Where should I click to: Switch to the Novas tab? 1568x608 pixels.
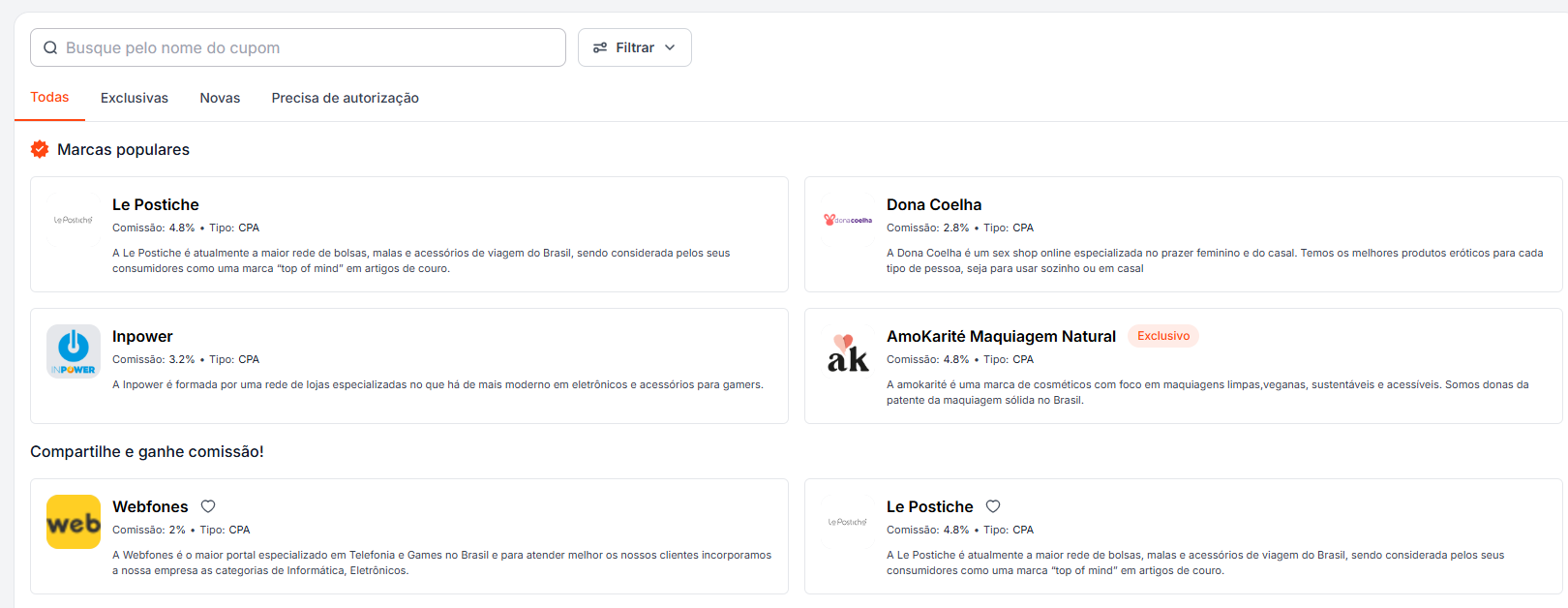point(220,98)
